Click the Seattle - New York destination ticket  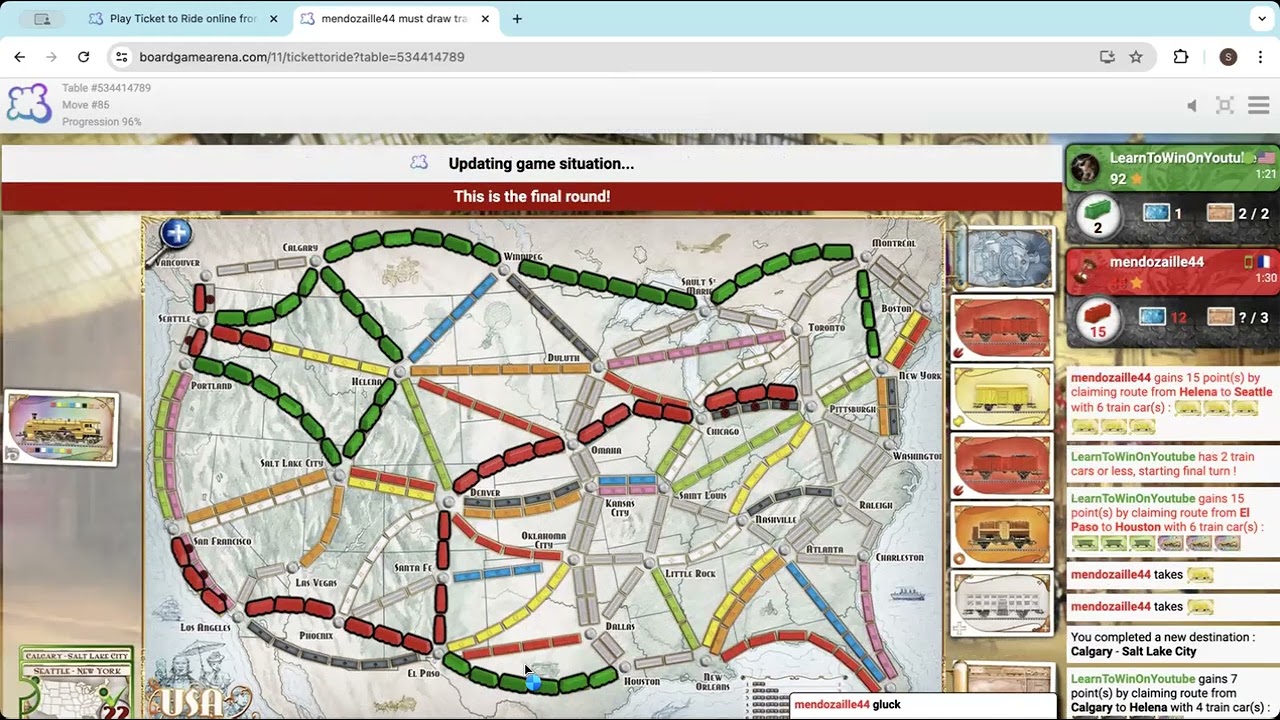click(78, 671)
